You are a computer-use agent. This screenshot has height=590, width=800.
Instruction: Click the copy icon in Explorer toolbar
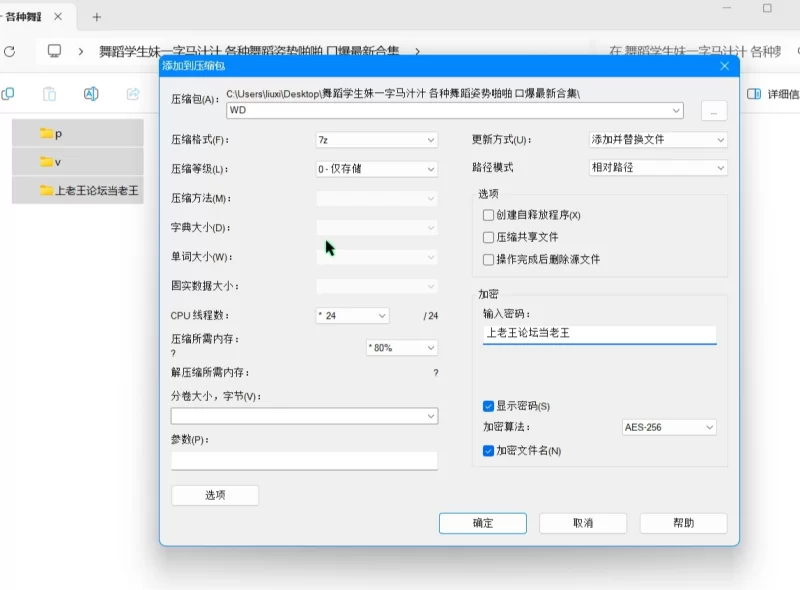pyautogui.click(x=8, y=94)
